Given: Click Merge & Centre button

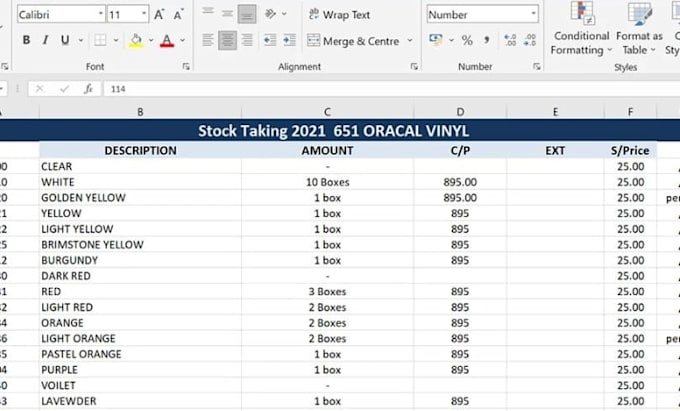Looking at the screenshot, I should [353, 41].
